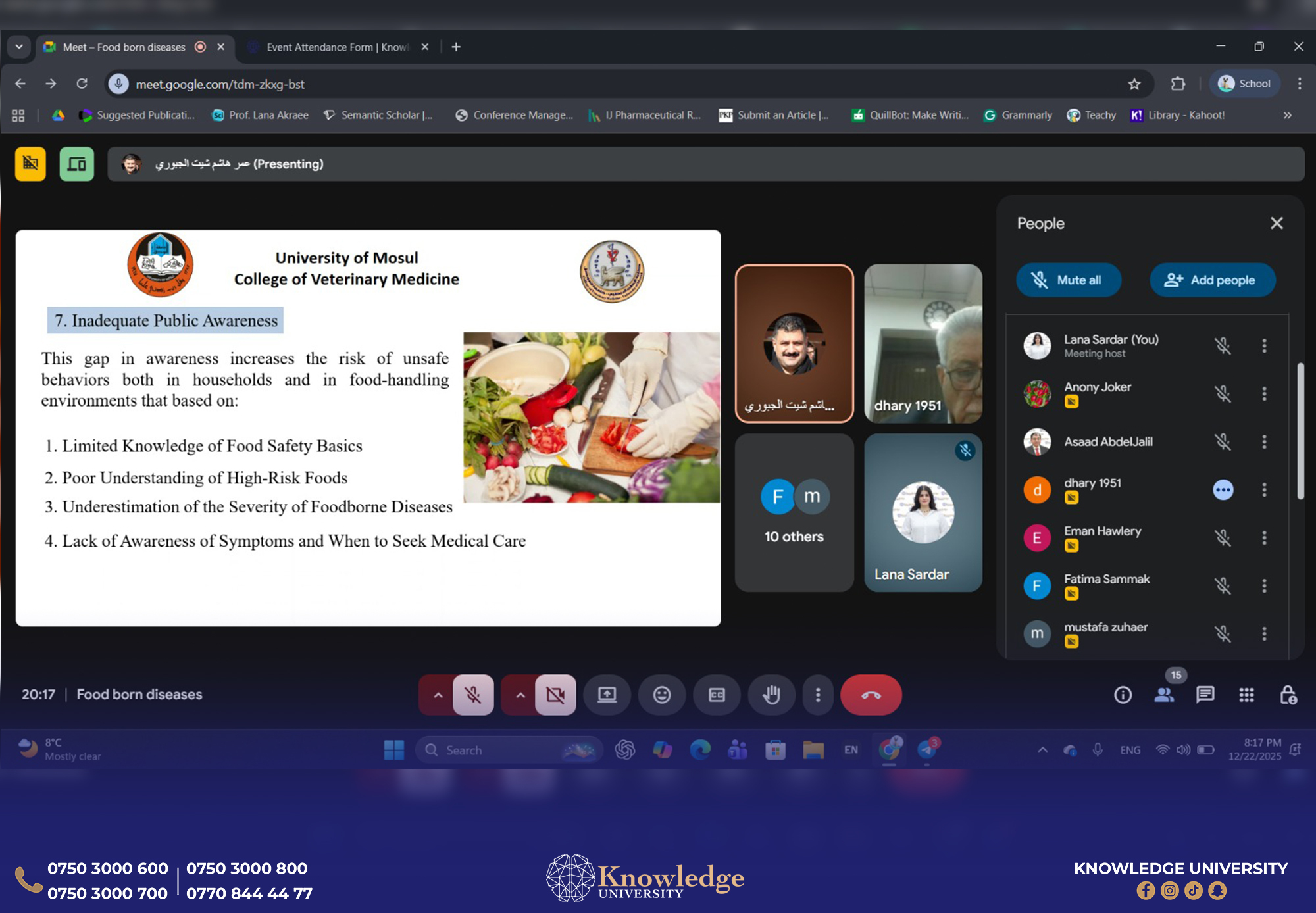Click the meeting details info icon
1316x913 pixels.
click(x=1123, y=695)
